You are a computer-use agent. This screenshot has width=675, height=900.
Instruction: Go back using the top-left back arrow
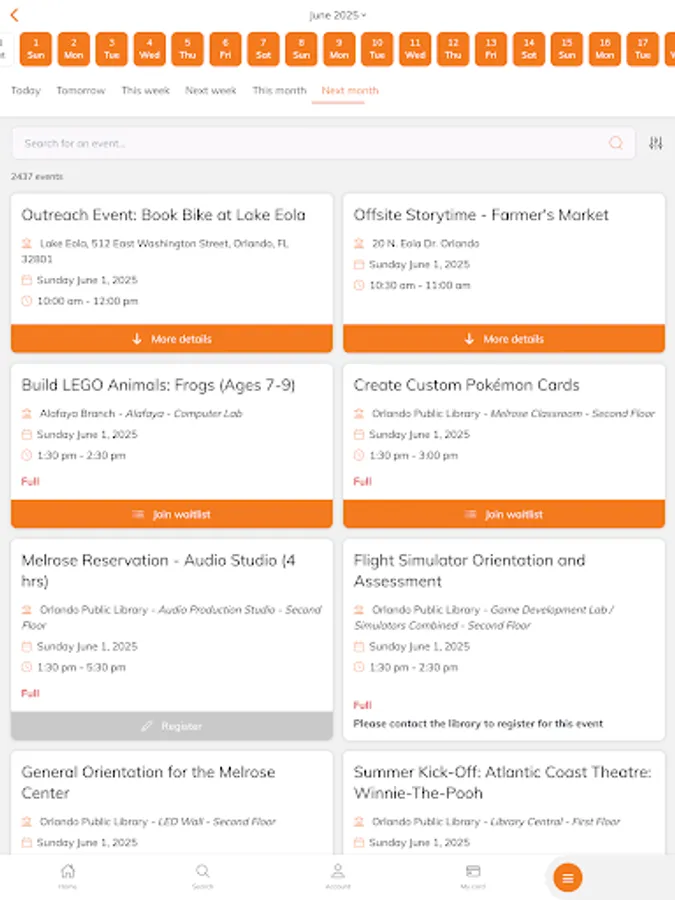14,15
